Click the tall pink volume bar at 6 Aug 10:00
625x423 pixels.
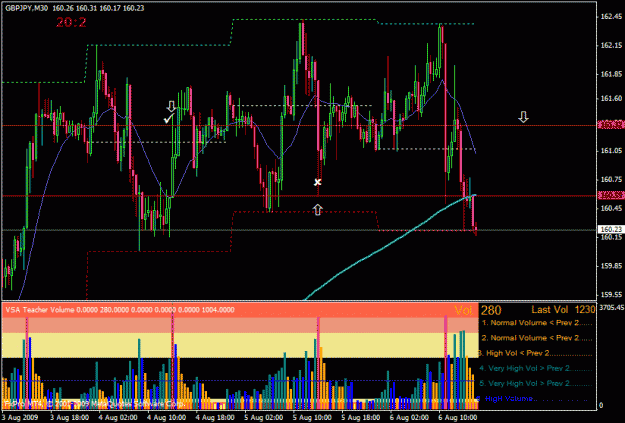pyautogui.click(x=446, y=362)
